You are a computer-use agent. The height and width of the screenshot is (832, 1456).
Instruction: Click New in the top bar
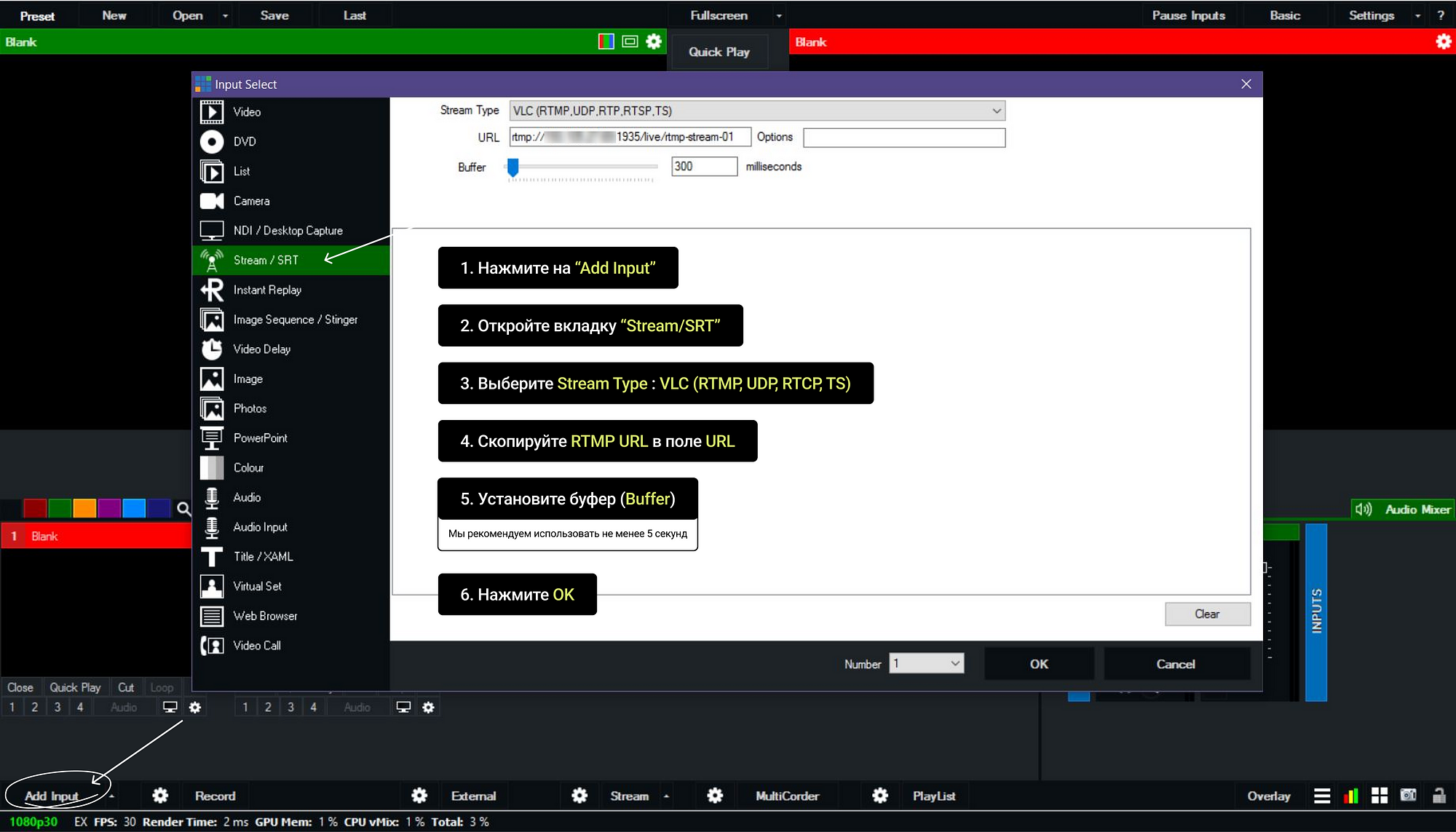coord(114,15)
